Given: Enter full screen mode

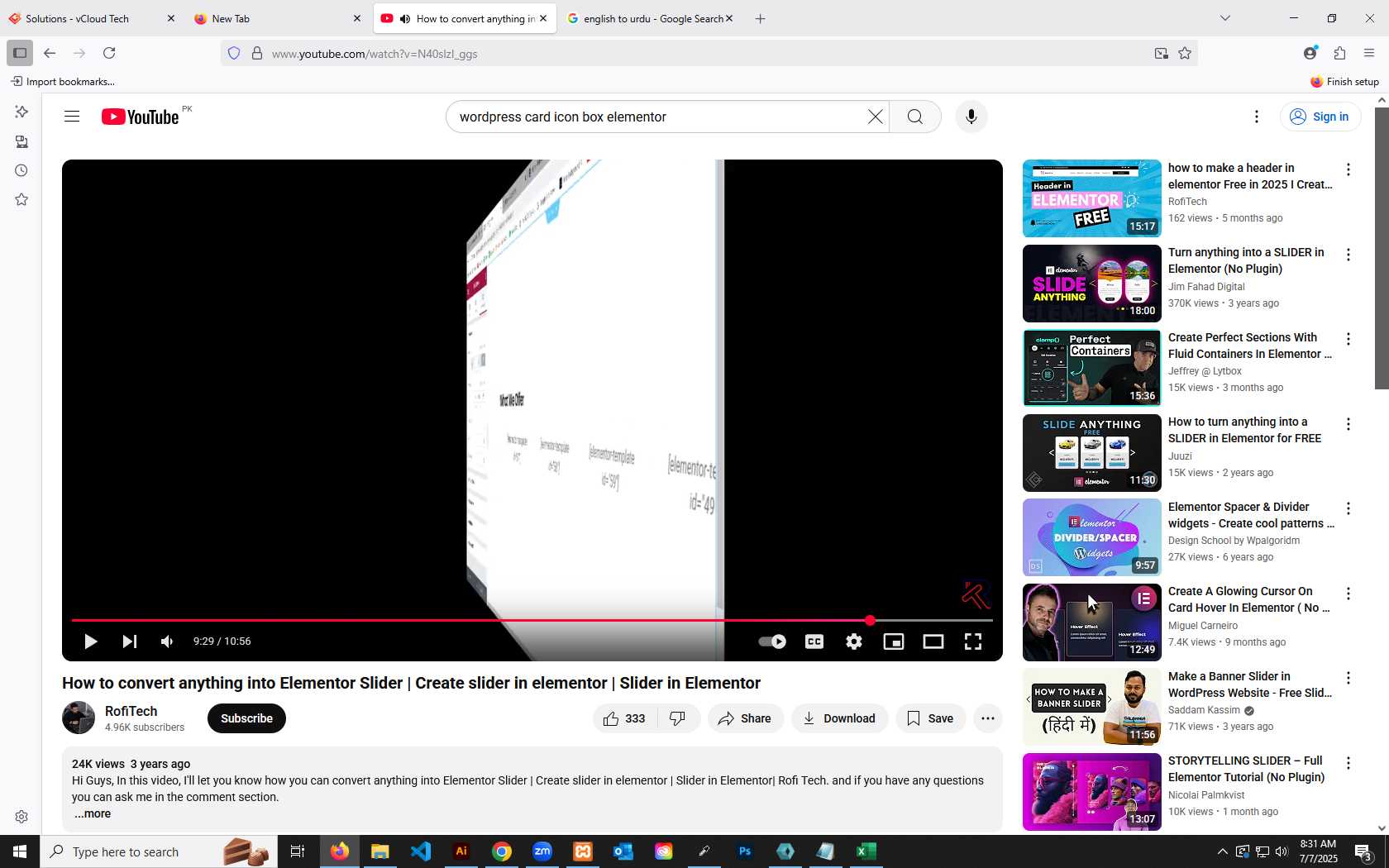Looking at the screenshot, I should pyautogui.click(x=973, y=641).
